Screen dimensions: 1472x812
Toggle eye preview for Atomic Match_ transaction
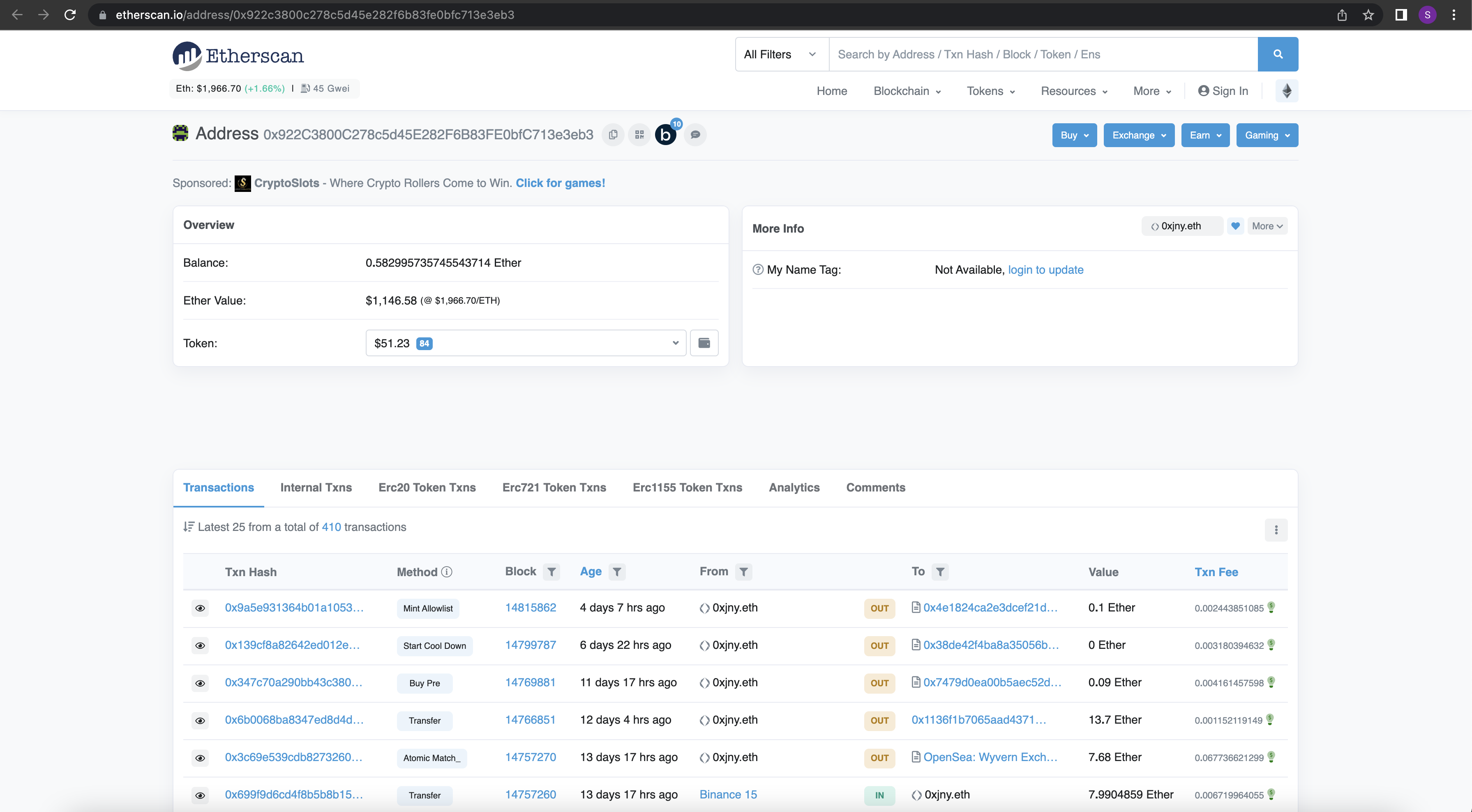(x=200, y=758)
